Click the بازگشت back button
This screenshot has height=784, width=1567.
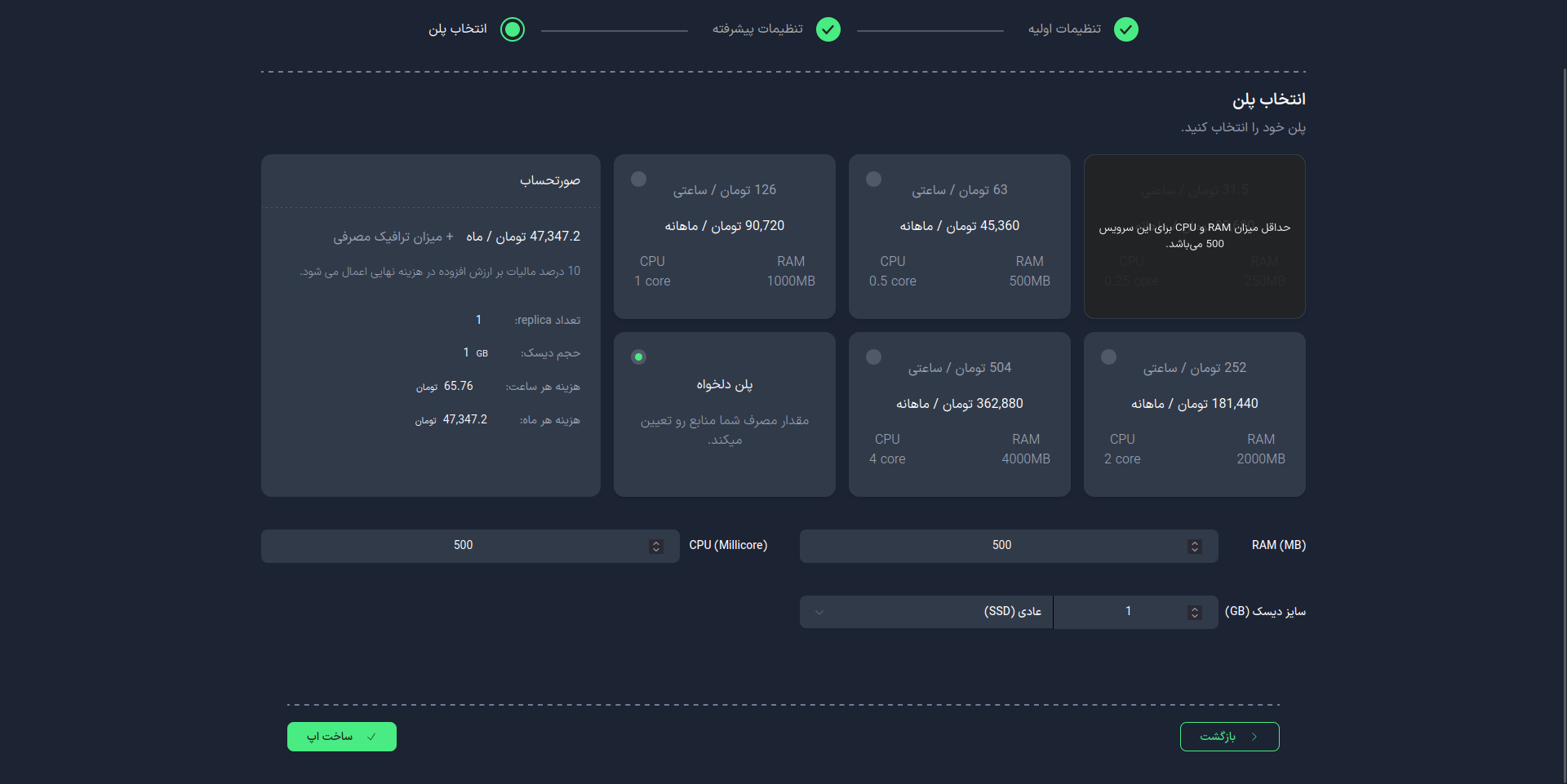pyautogui.click(x=1229, y=737)
